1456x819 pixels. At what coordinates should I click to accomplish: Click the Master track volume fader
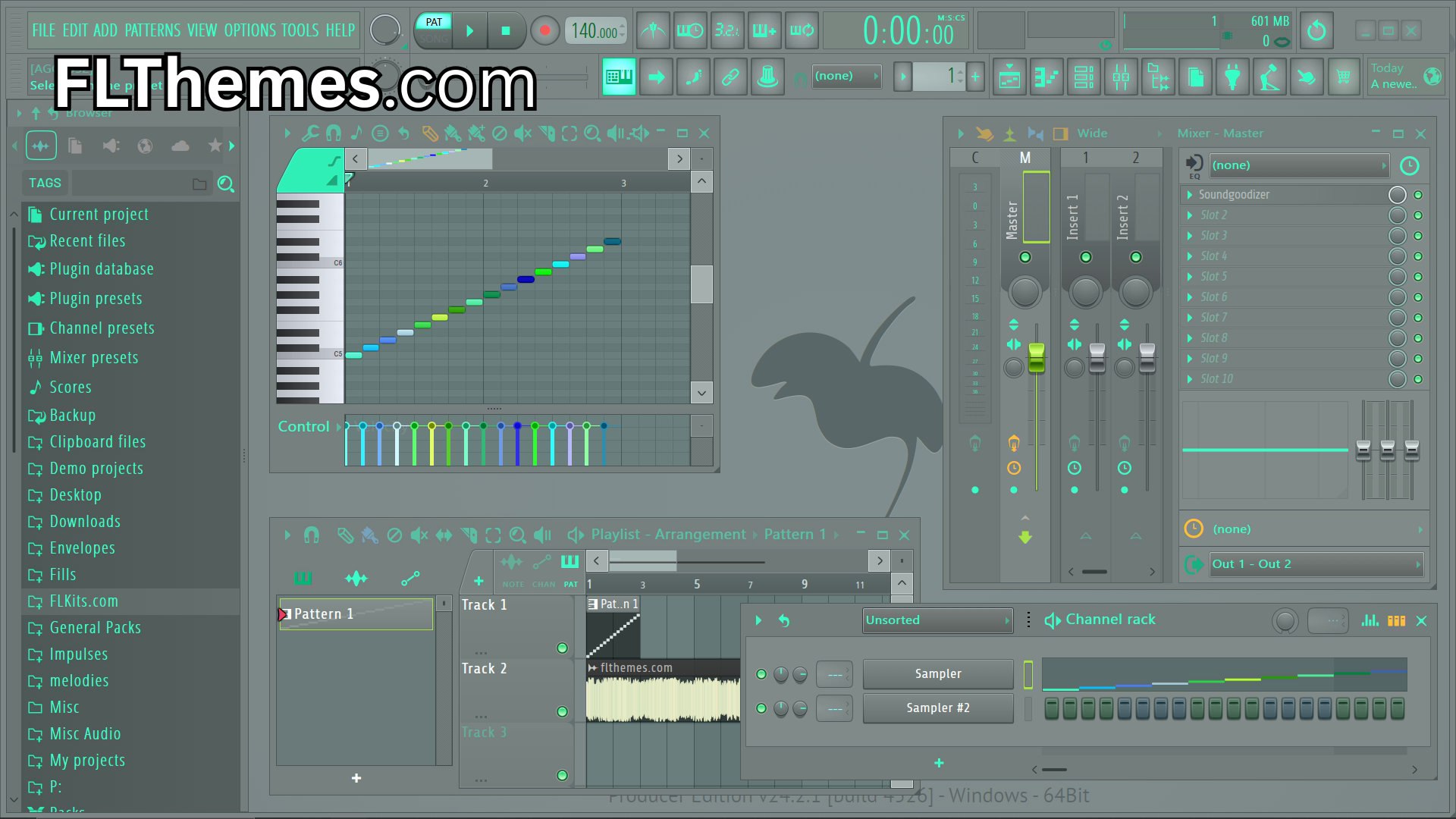(x=1037, y=358)
